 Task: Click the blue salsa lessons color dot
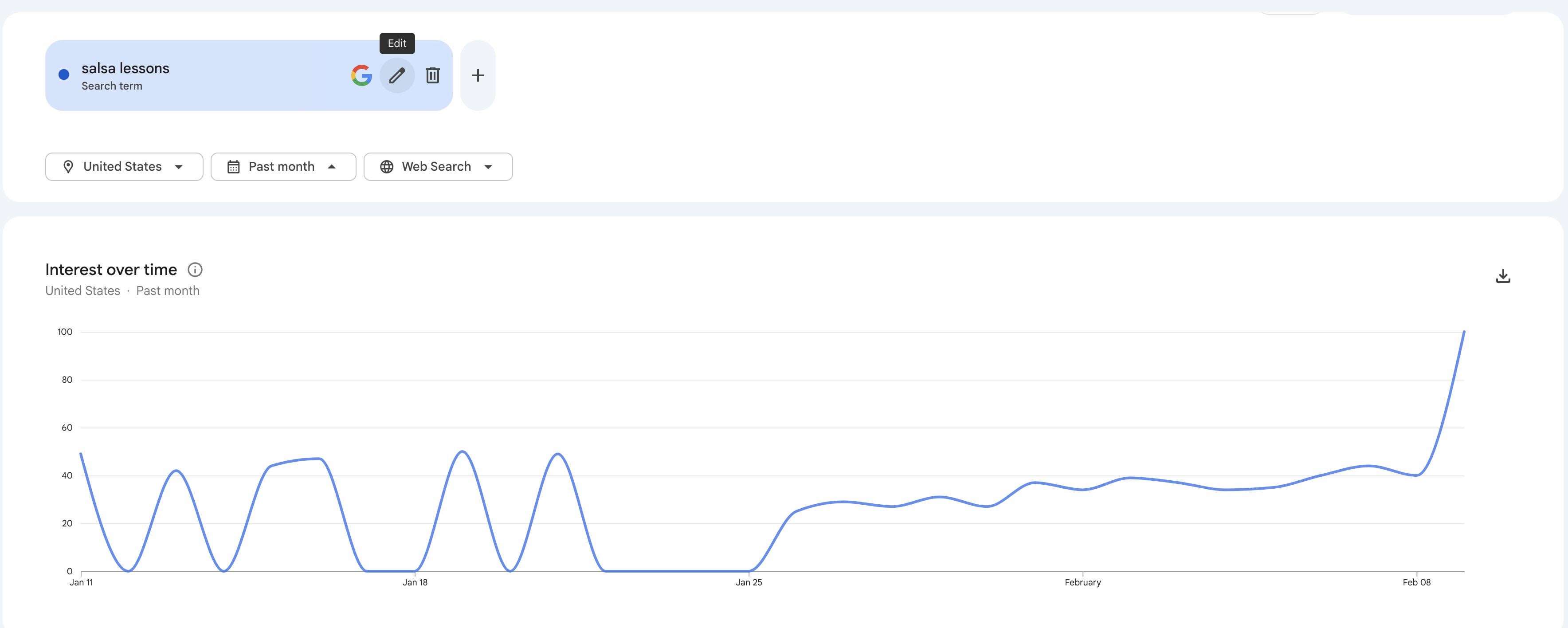coord(64,75)
